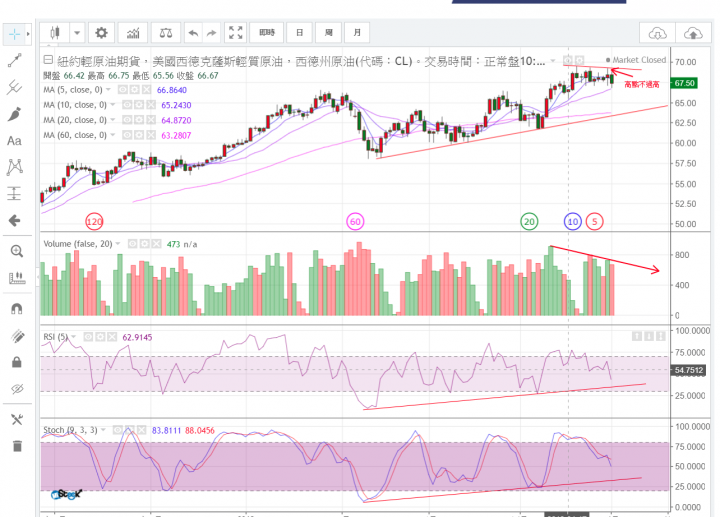Toggle fullscreen mode icon

tap(235, 32)
